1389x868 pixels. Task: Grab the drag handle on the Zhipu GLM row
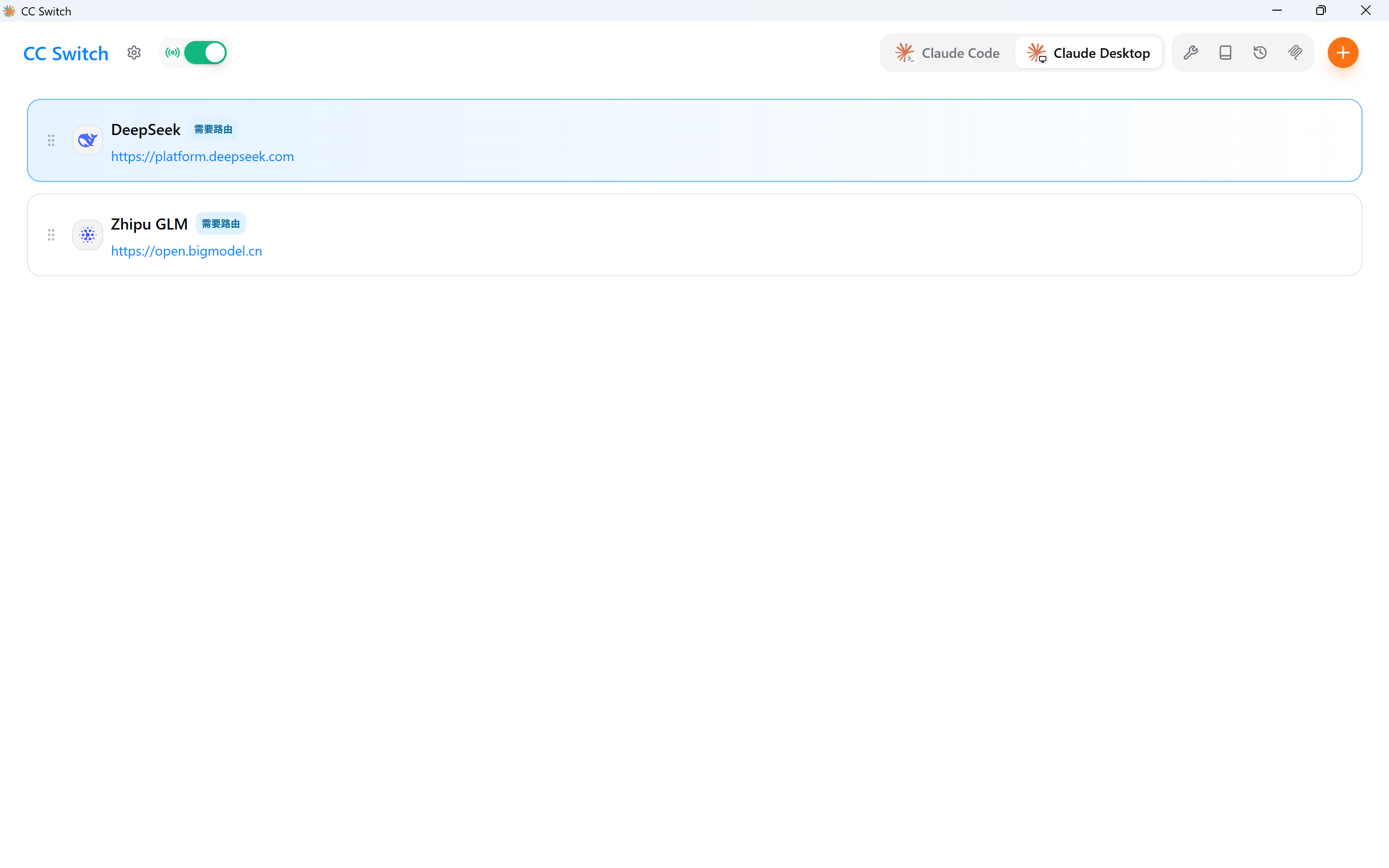[x=51, y=235]
